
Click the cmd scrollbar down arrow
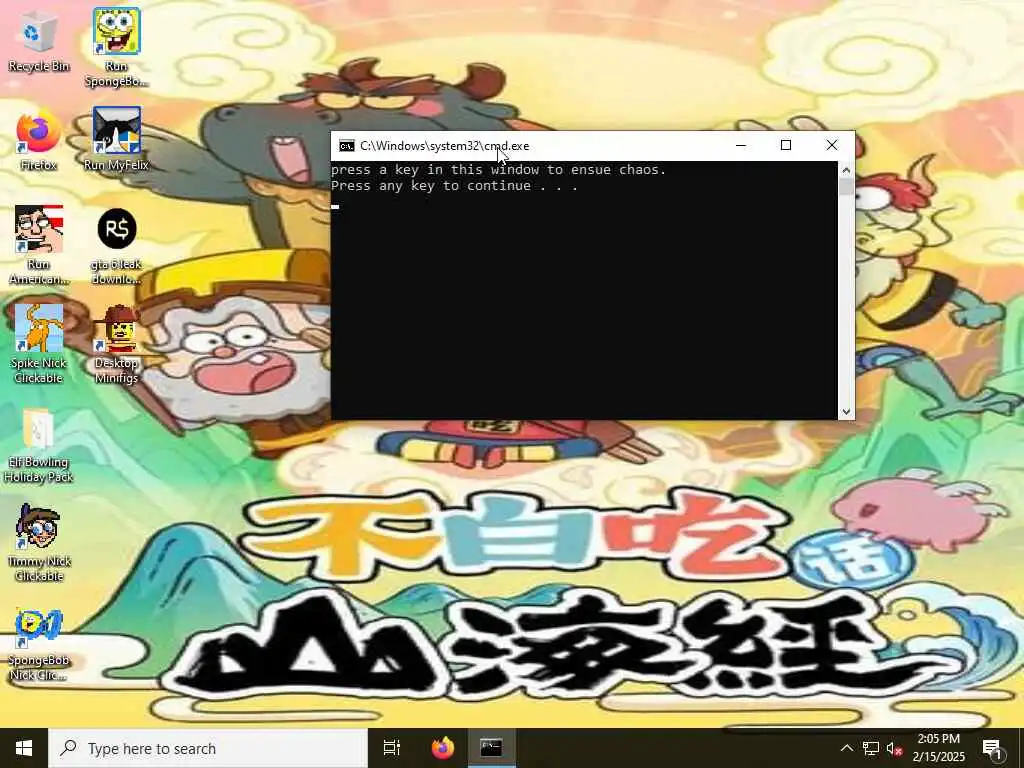[846, 411]
